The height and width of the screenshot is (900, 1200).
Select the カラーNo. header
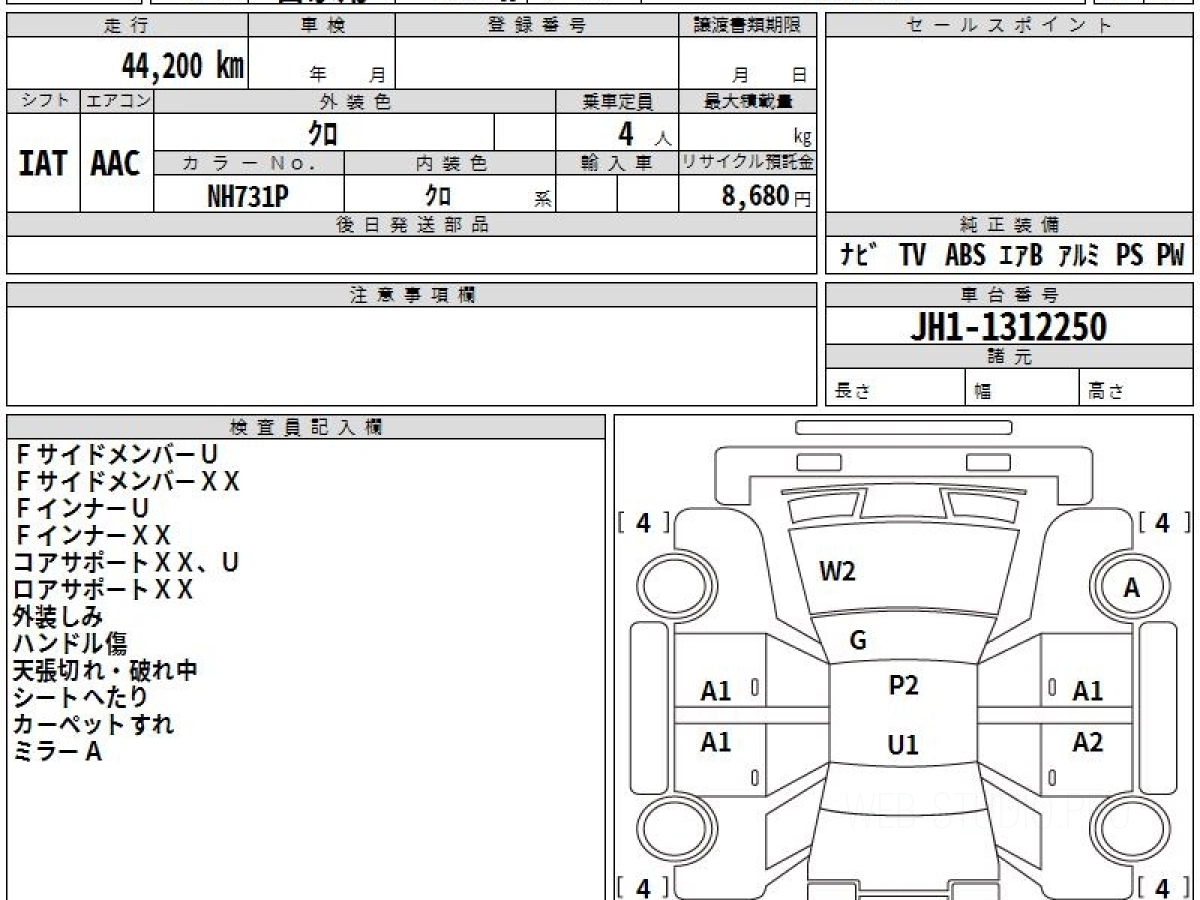(249, 163)
